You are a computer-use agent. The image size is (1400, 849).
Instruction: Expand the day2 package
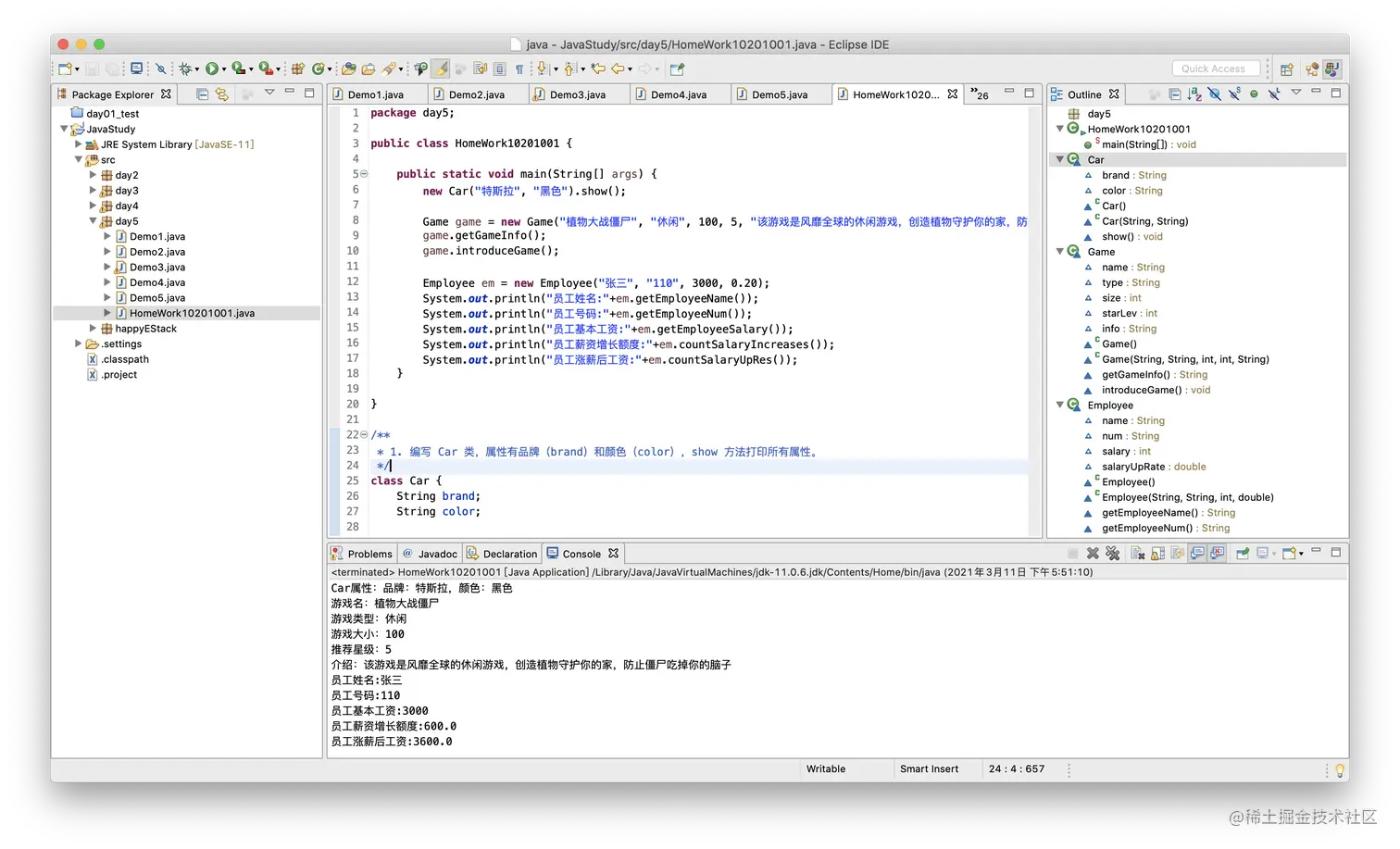[93, 175]
